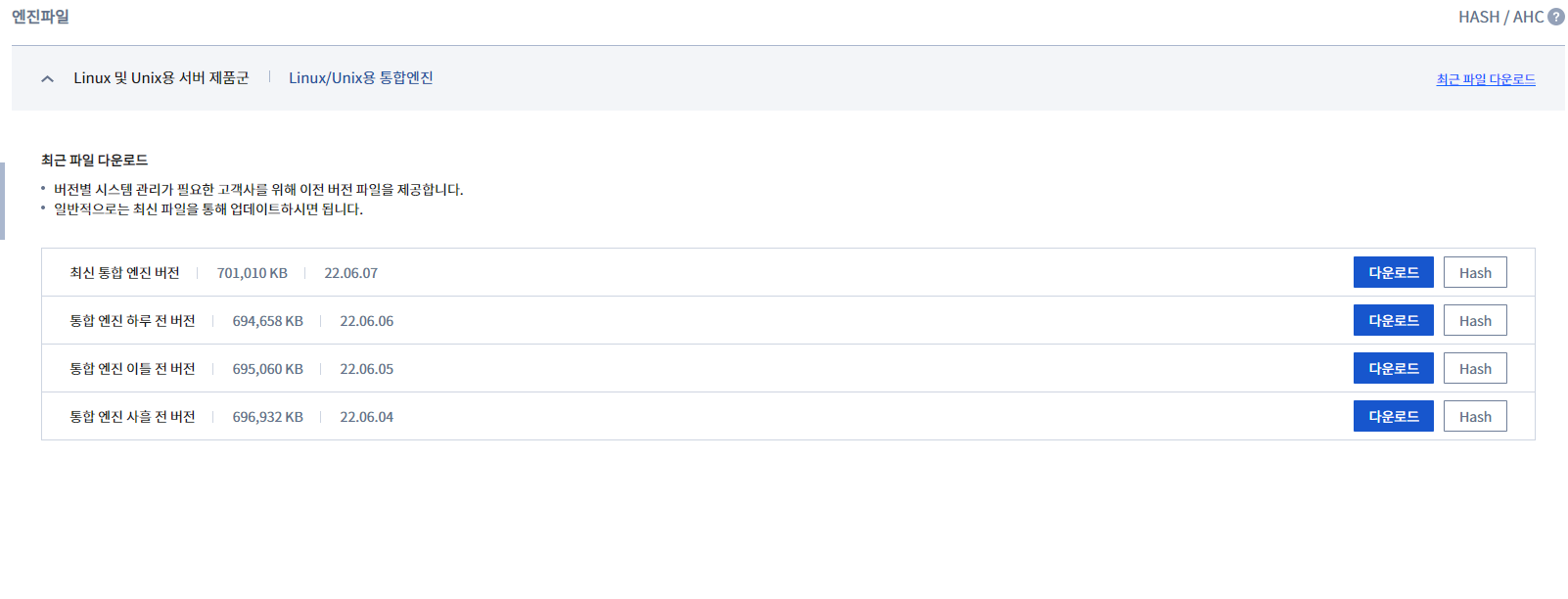Show Hash for the 22.06.04 engine

[x=1475, y=416]
